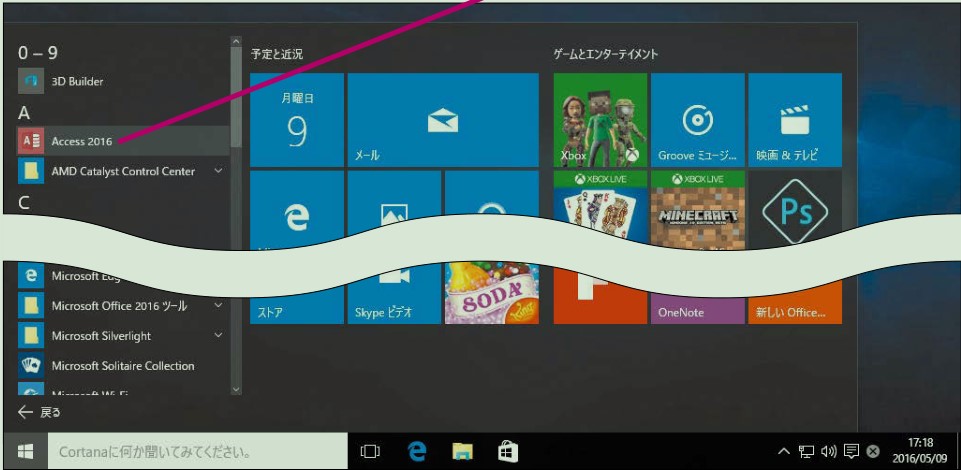Screen dimensions: 961x470
Task: Launch Microsoft Solitaire Collection from the list
Action: point(123,366)
